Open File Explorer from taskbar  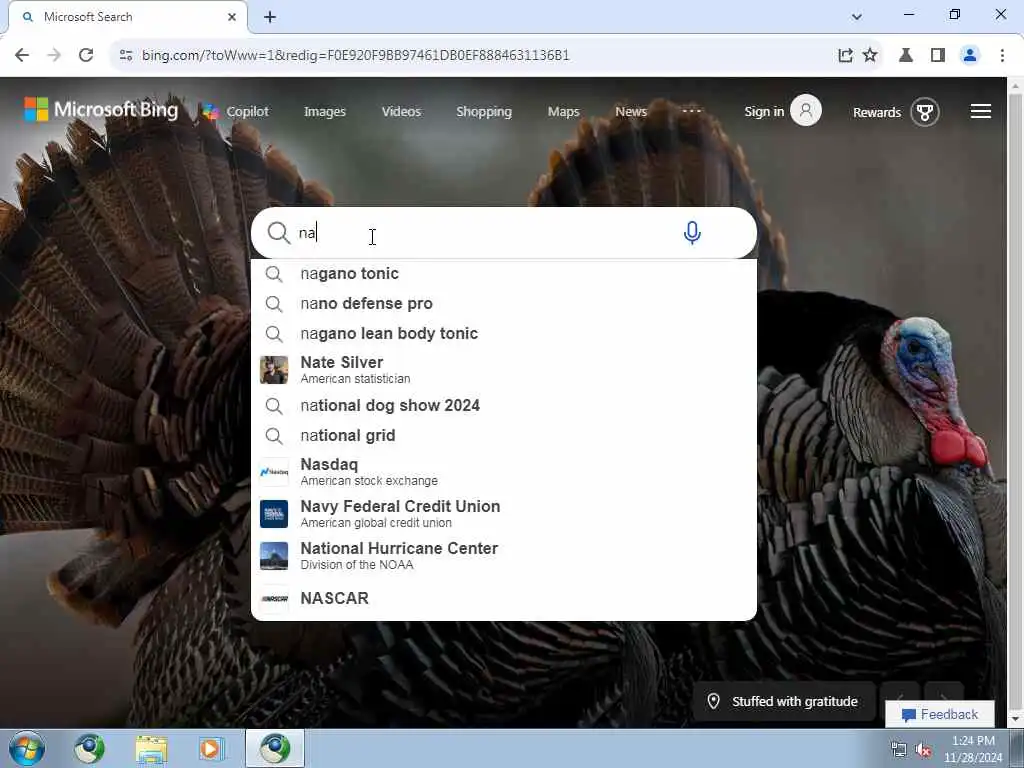152,748
